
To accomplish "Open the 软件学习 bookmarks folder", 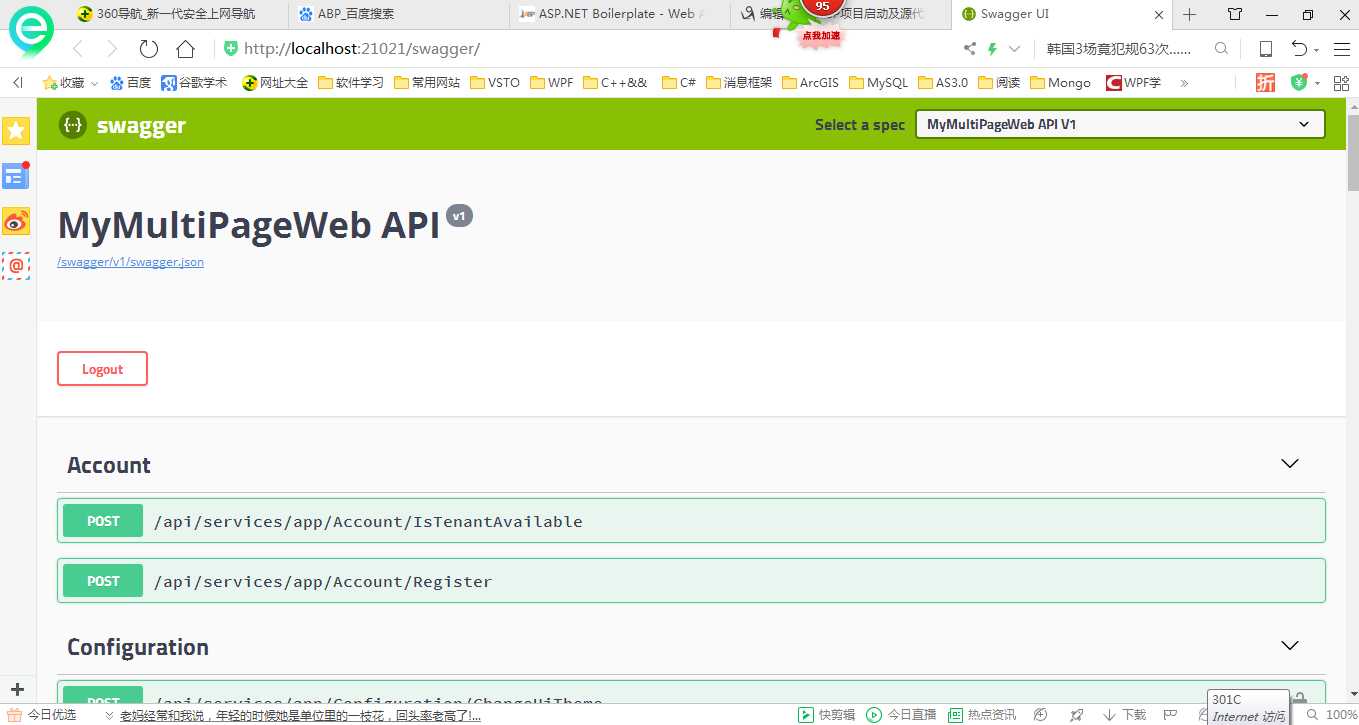I will (351, 83).
